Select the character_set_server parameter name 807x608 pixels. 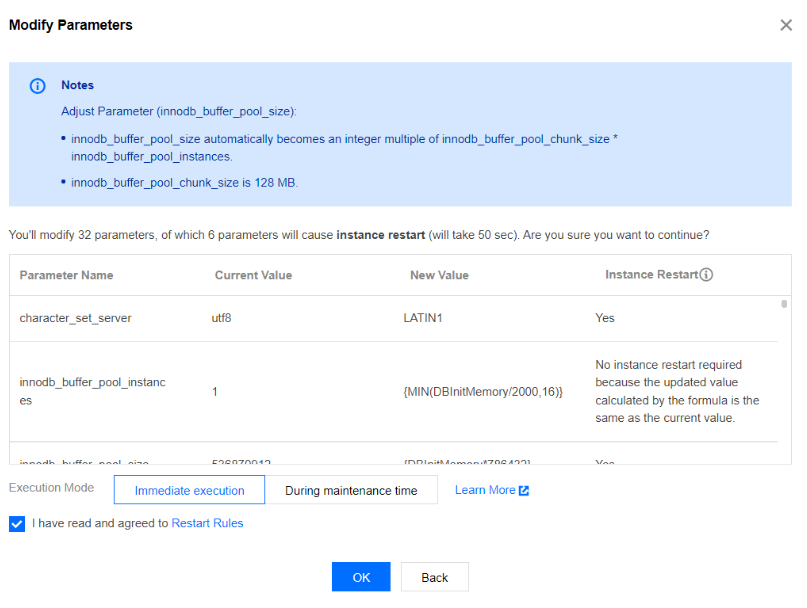75,318
